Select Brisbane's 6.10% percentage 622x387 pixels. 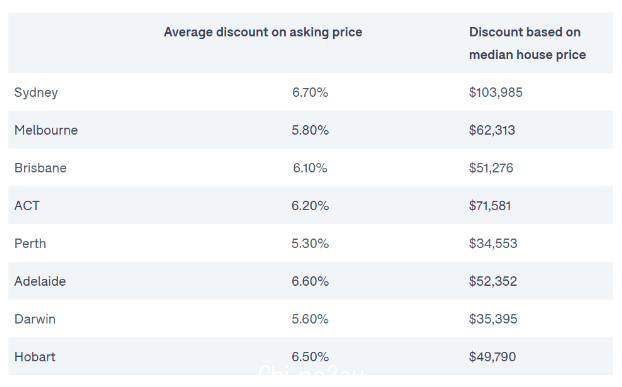click(310, 168)
